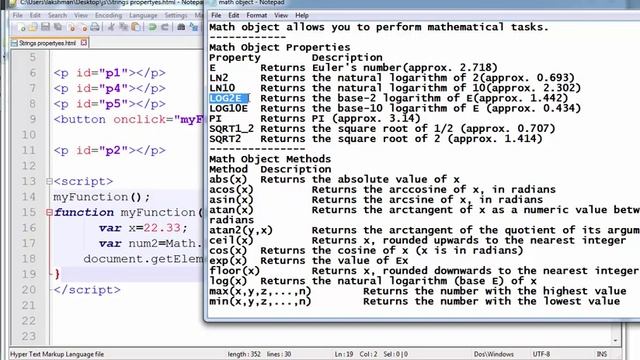Click the Close All icon in Notepad++ toolbar
Viewport: 640px width, 360px height.
[x=84, y=27]
